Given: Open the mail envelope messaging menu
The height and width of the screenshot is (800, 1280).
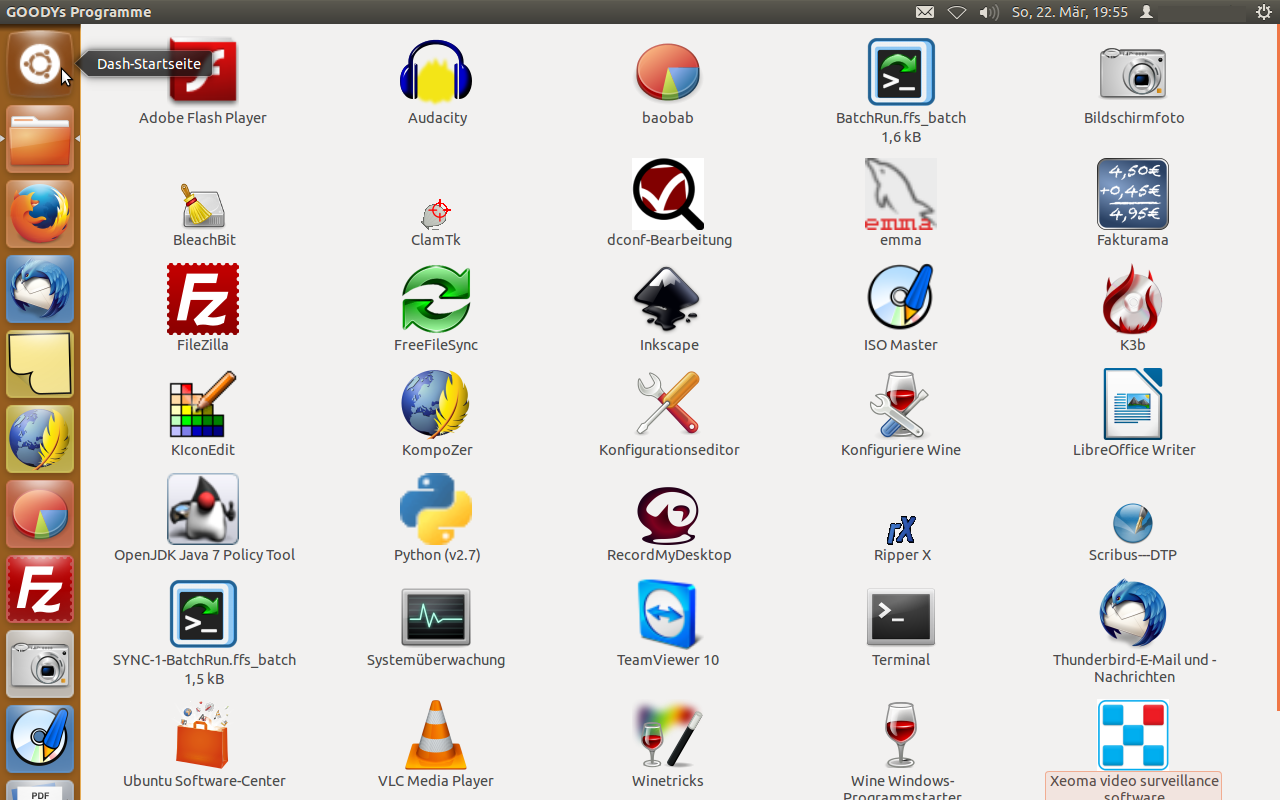Looking at the screenshot, I should (x=925, y=12).
